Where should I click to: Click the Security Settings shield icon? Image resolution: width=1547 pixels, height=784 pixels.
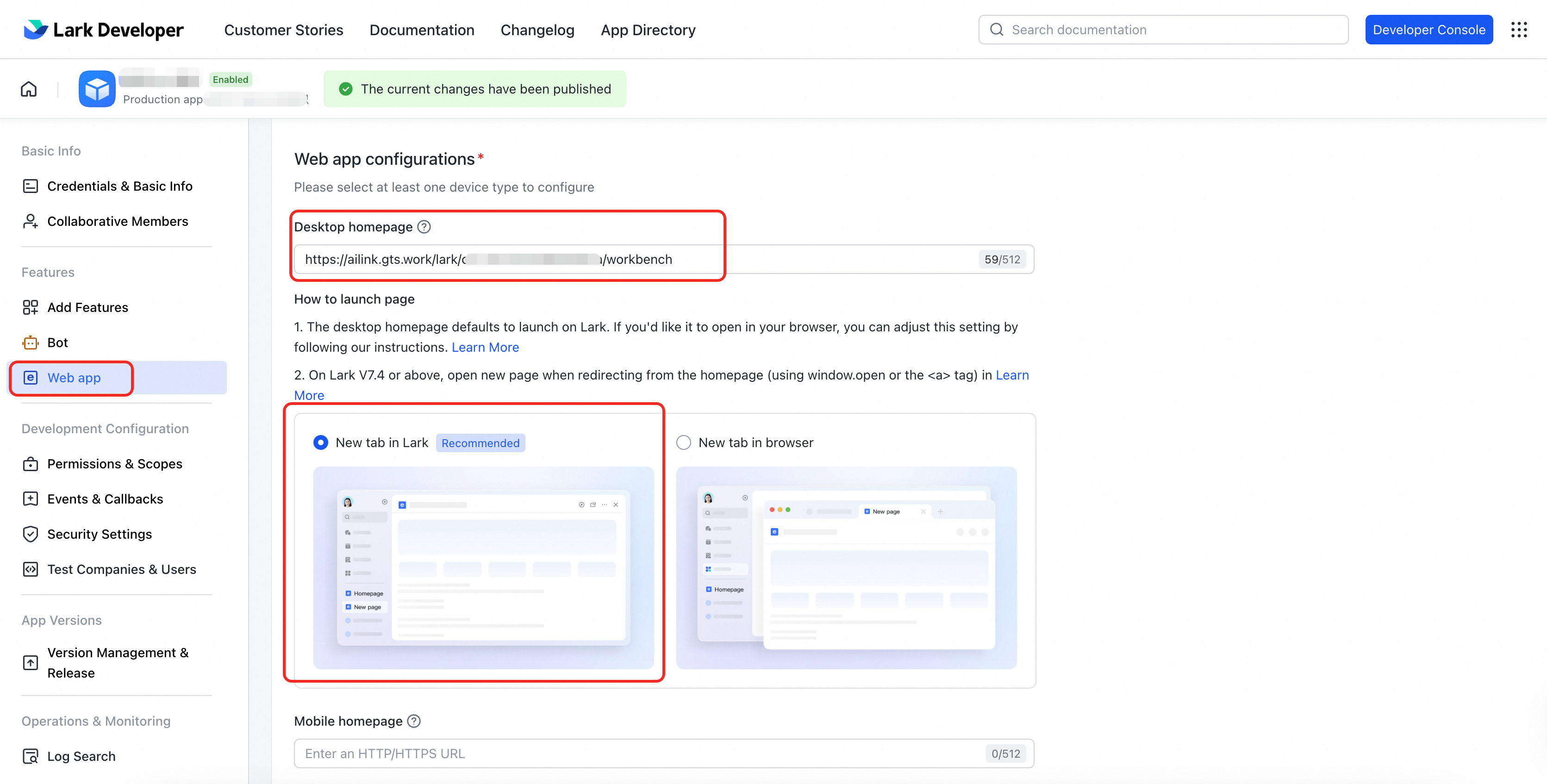[30, 534]
